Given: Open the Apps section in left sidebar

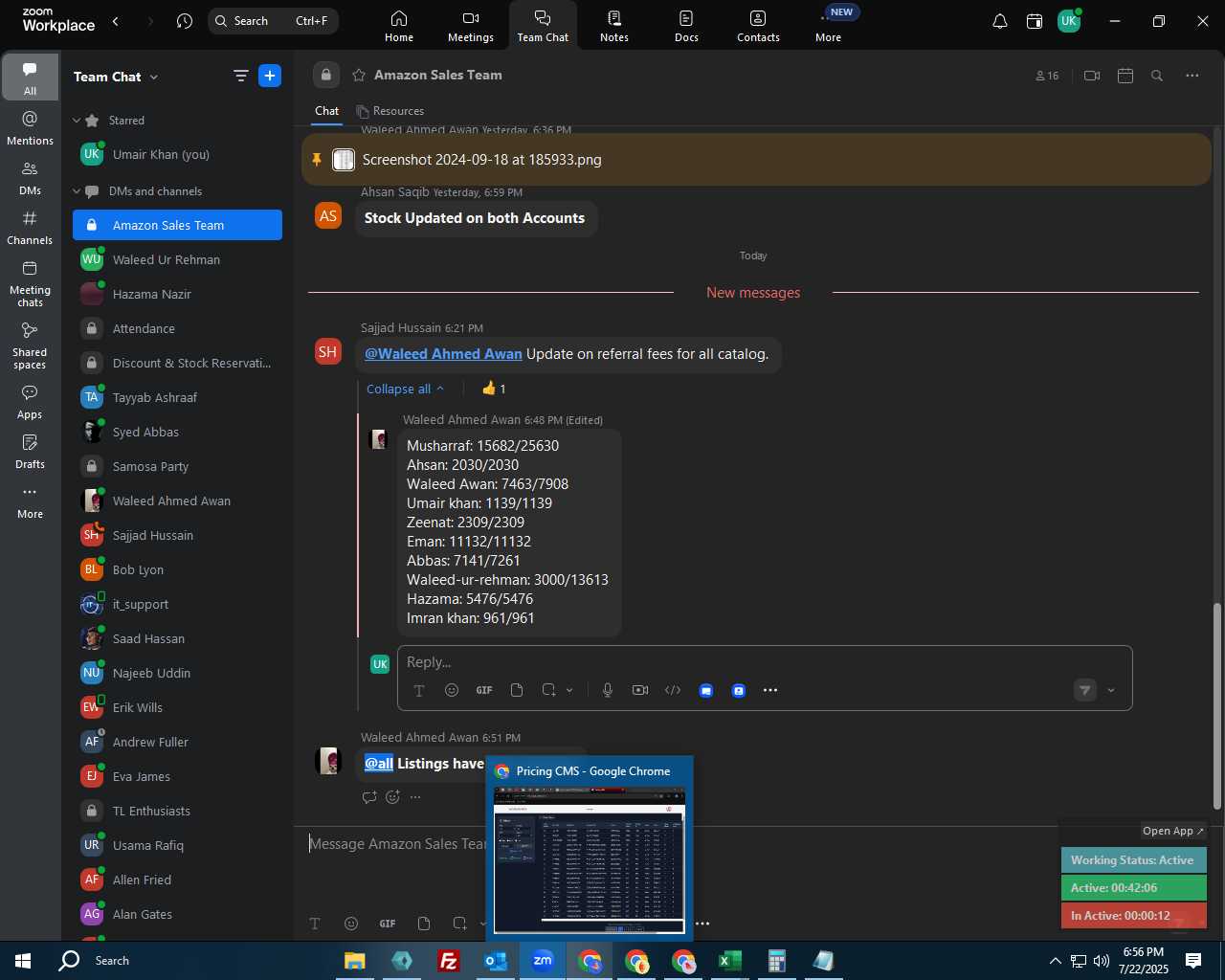Looking at the screenshot, I should tap(30, 402).
